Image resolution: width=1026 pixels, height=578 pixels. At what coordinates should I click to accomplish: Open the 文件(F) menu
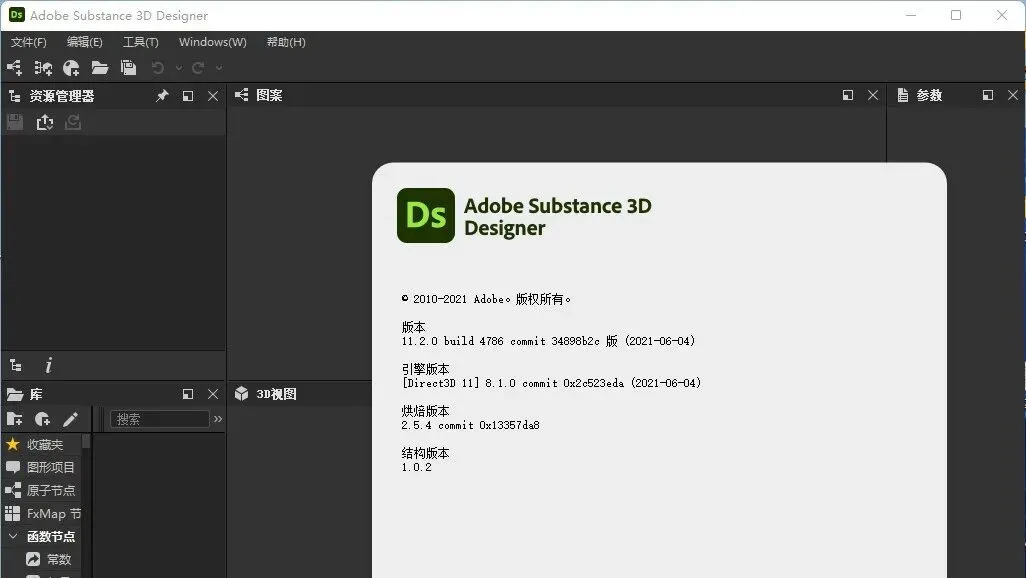[x=29, y=42]
